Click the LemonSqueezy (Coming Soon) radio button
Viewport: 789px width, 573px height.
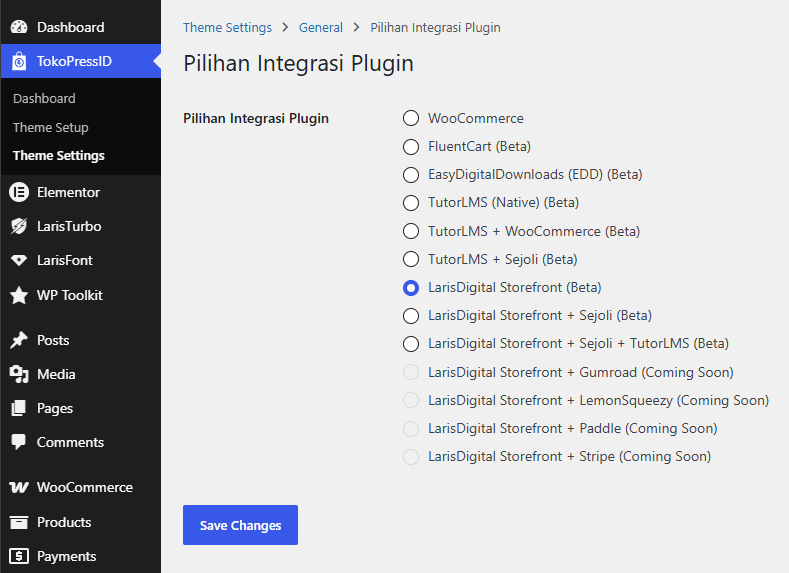pos(411,400)
